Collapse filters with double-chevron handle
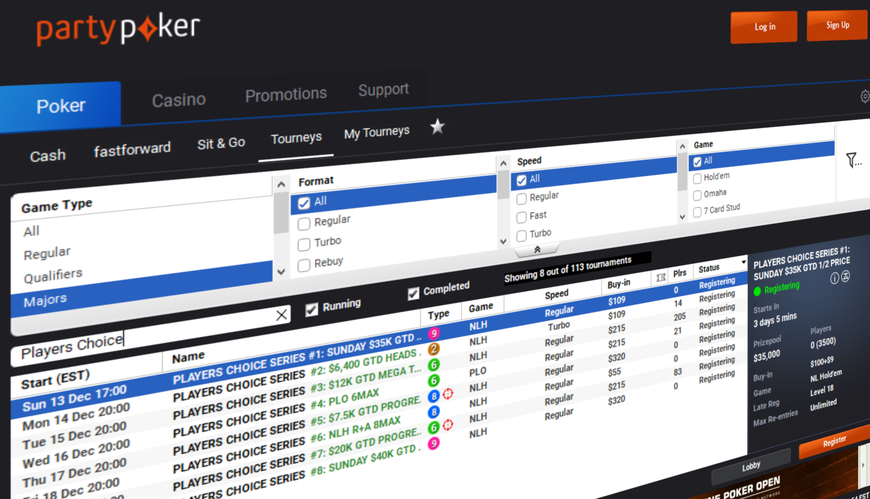Screen dimensions: 870x499 pyautogui.click(x=537, y=250)
